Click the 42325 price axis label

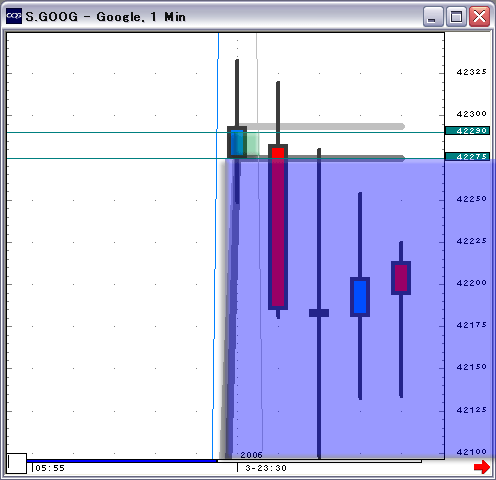(471, 72)
